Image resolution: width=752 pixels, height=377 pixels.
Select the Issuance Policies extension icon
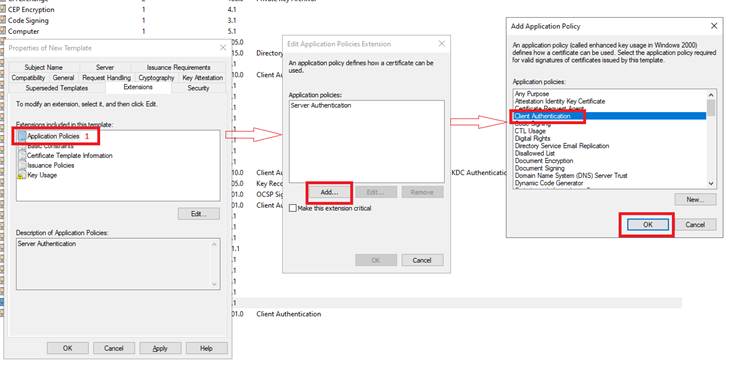(x=22, y=165)
